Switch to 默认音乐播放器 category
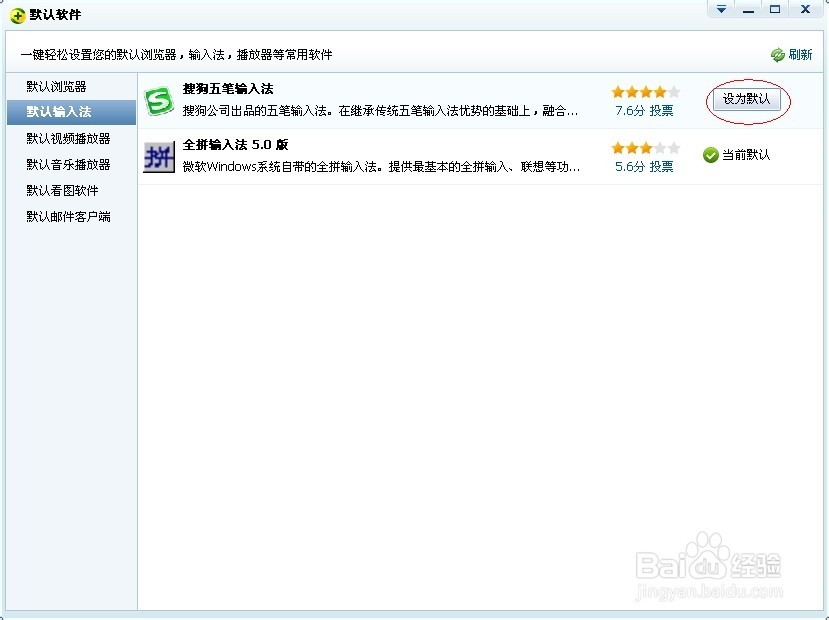The image size is (829, 620). [x=68, y=164]
